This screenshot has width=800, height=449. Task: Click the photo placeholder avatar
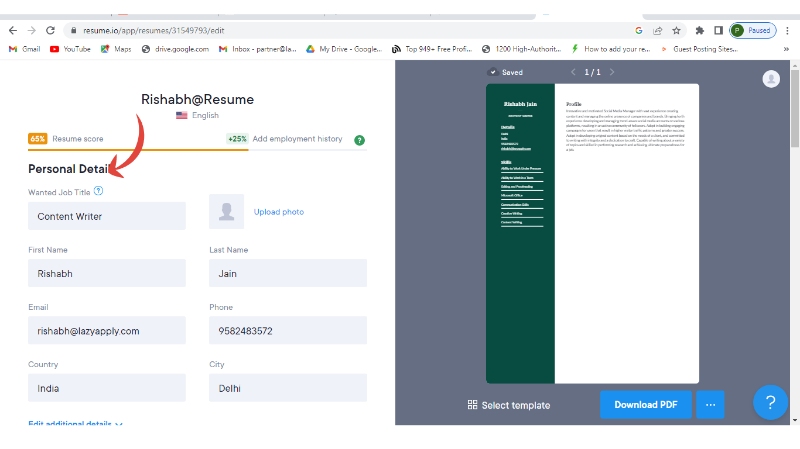(x=226, y=212)
